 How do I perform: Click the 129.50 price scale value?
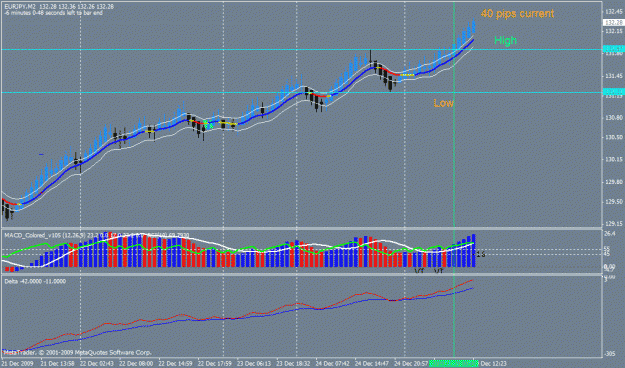(613, 202)
